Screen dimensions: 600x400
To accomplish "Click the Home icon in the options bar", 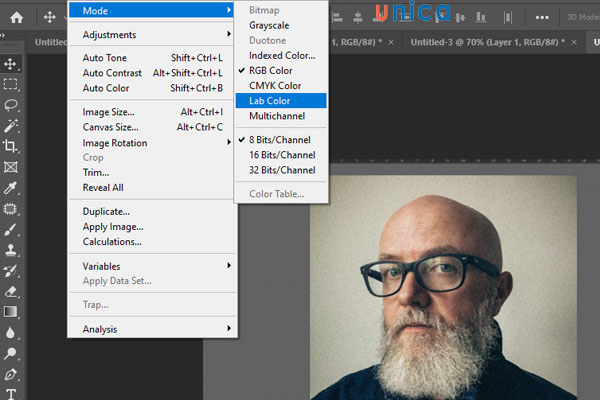I will click(16, 17).
